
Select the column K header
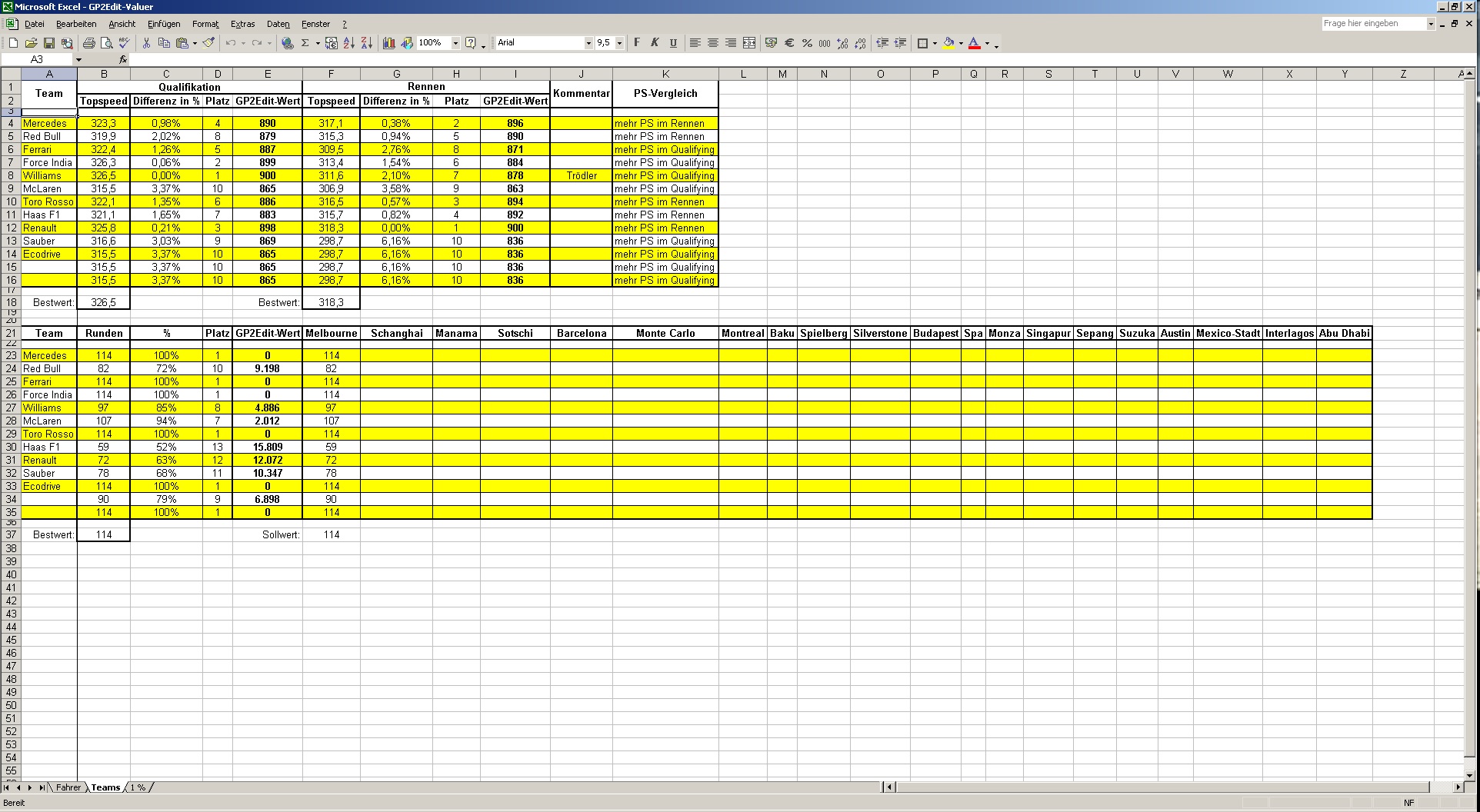tap(665, 74)
